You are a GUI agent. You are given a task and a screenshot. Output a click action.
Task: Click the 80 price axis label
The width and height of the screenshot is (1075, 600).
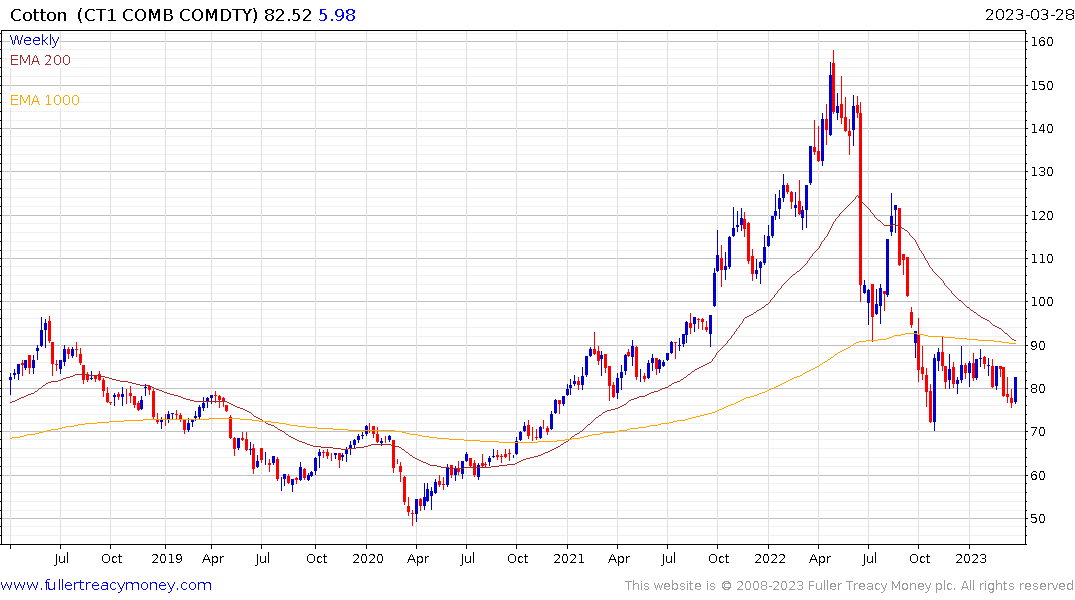tap(1038, 389)
